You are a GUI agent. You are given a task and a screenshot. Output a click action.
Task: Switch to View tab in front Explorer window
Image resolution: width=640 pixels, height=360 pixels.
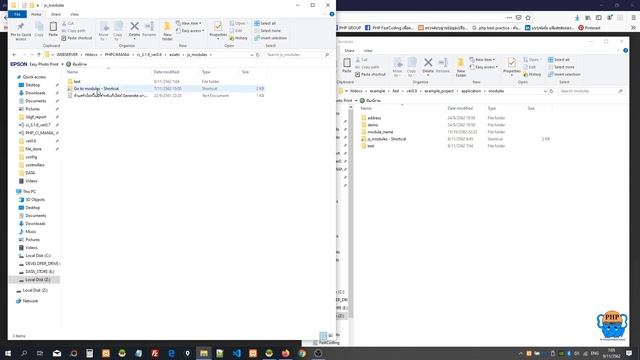pos(74,14)
